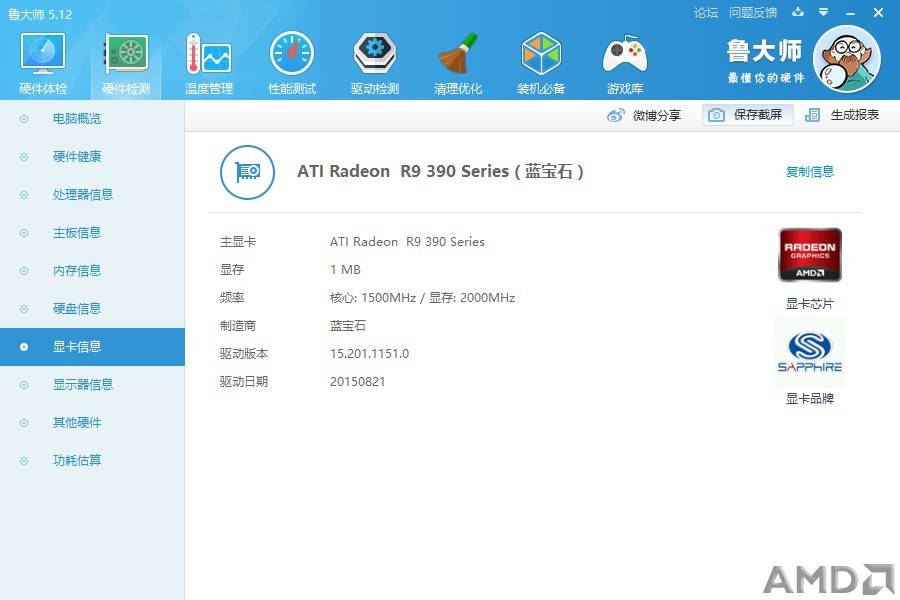Open 装机必备 essential software
This screenshot has width=900, height=600.
[x=541, y=63]
